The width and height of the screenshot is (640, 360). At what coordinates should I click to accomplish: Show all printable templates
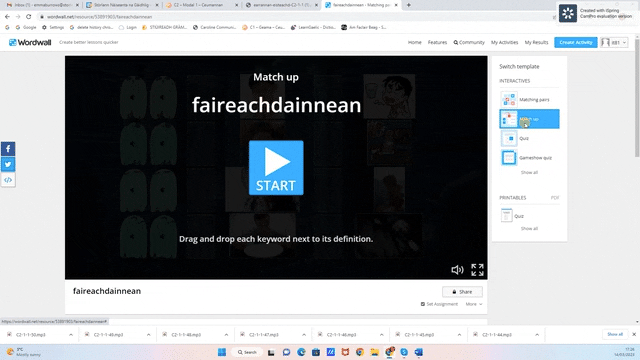pos(529,229)
